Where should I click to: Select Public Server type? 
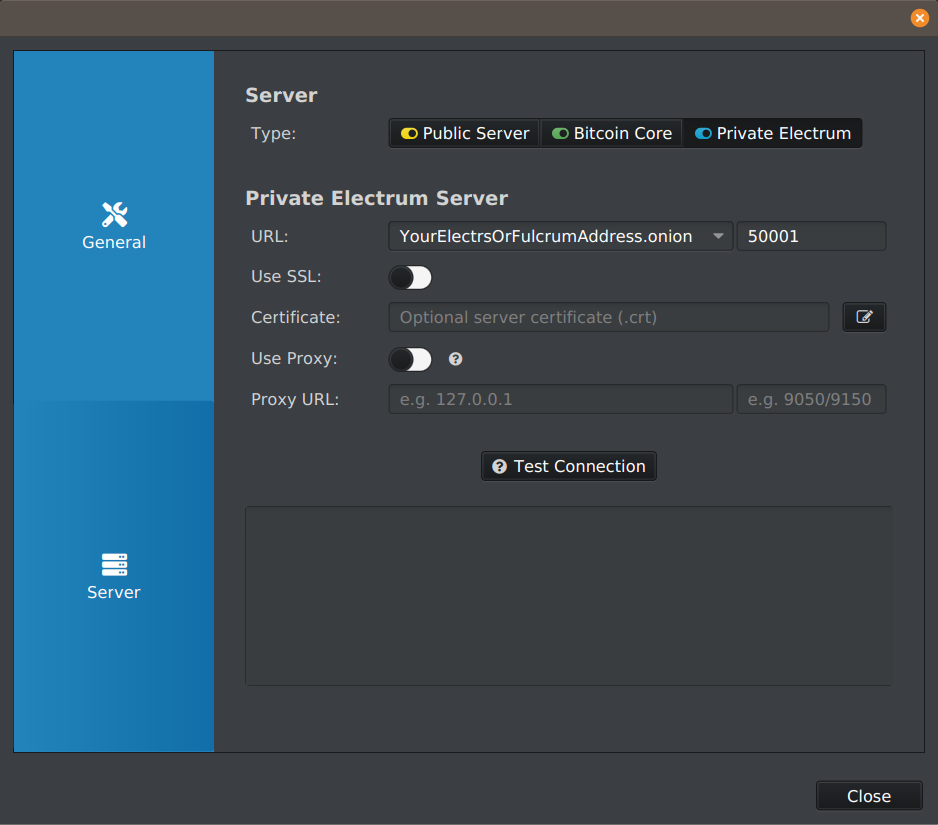[x=464, y=133]
